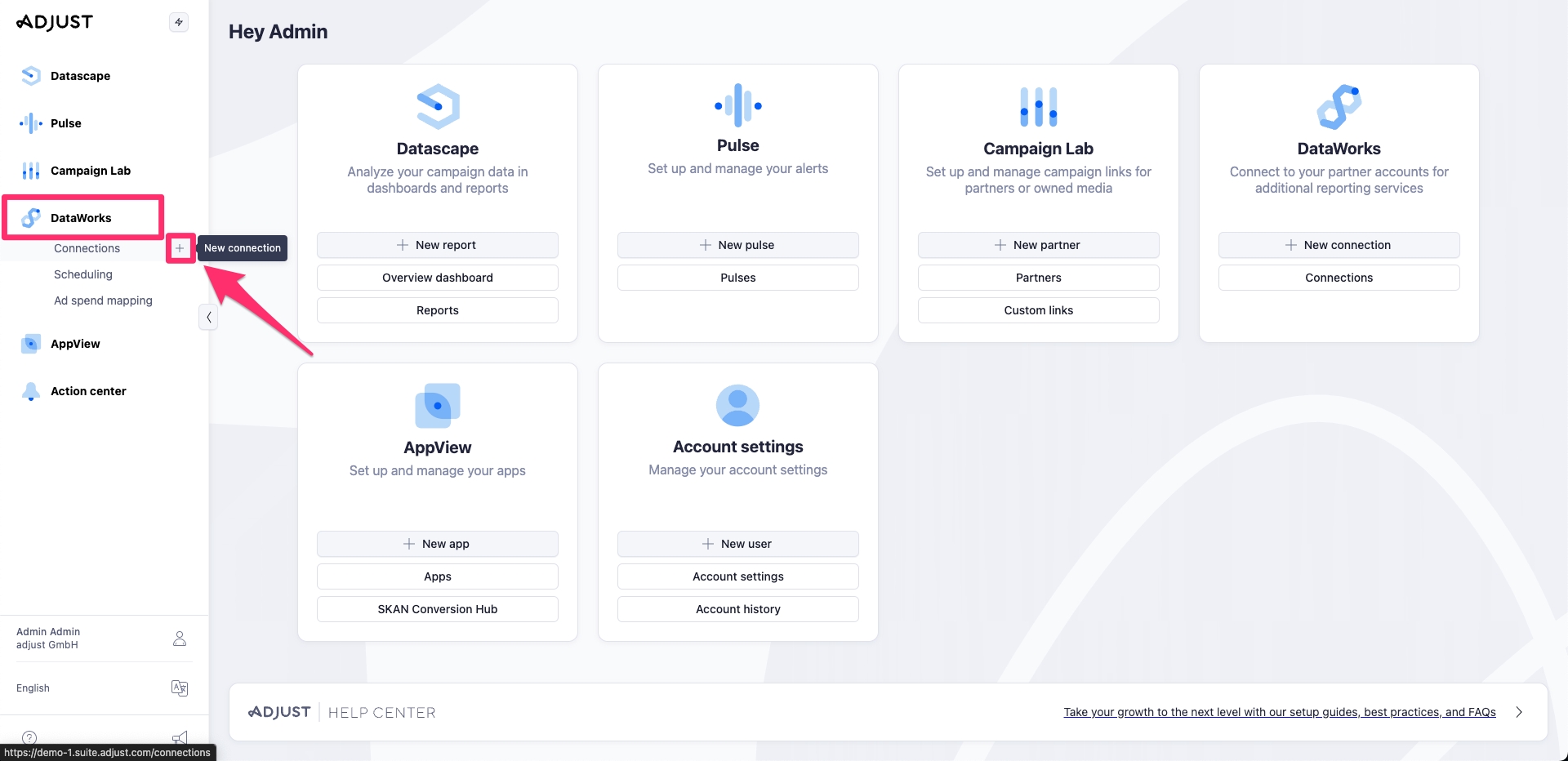This screenshot has height=761, width=1568.
Task: Click the user profile icon for Admin Admin
Action: [180, 639]
